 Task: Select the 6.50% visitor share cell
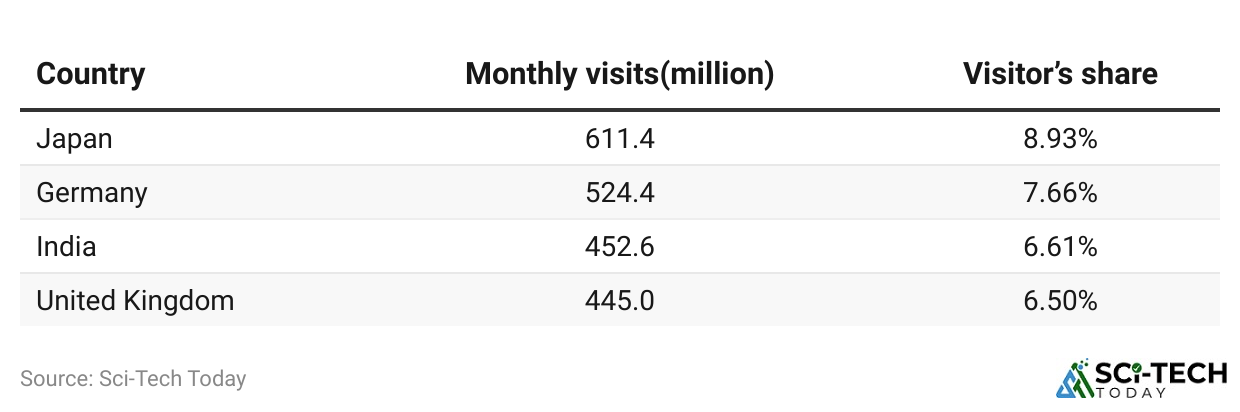[x=1060, y=300]
